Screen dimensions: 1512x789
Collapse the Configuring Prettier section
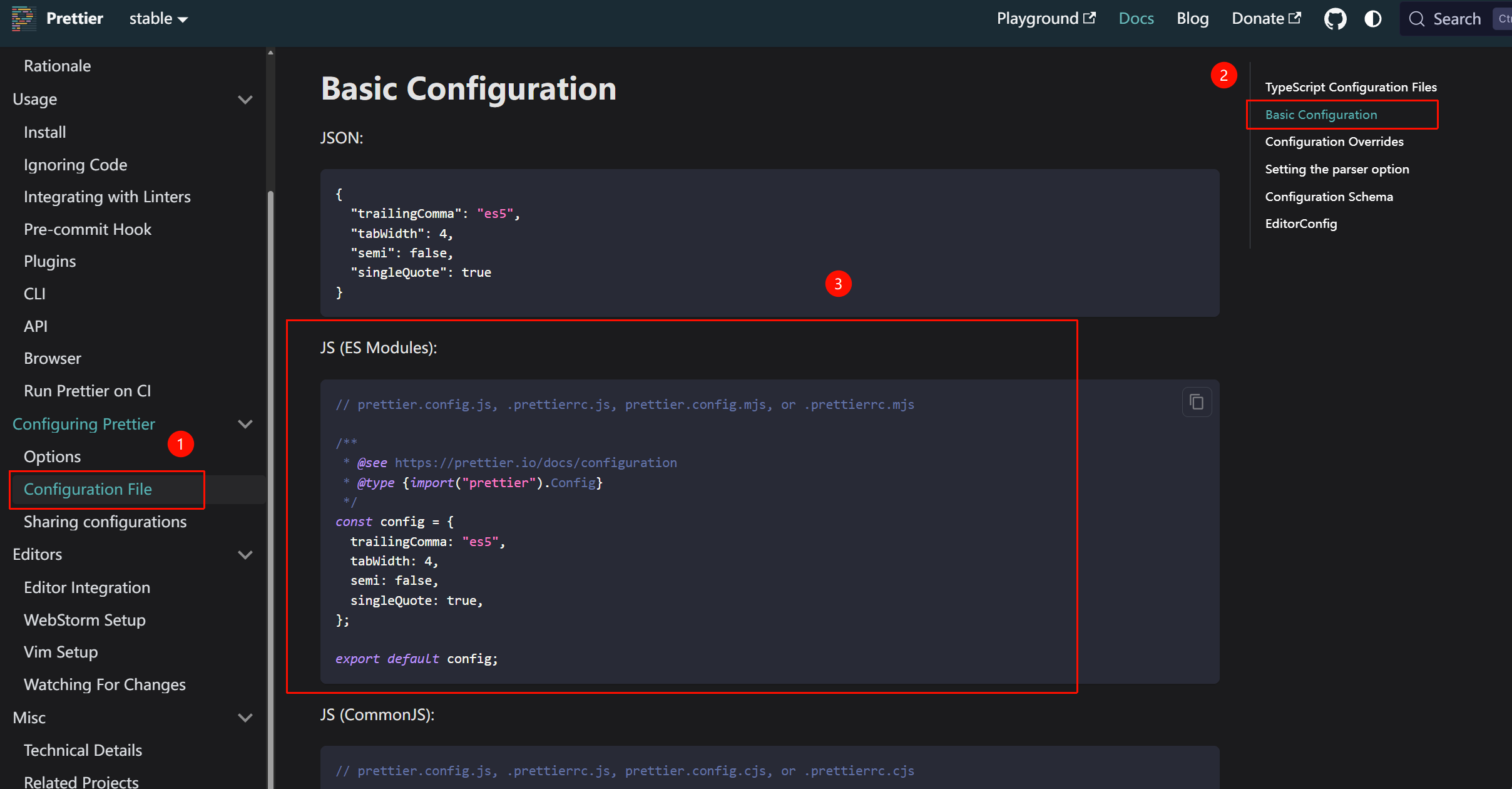click(245, 424)
